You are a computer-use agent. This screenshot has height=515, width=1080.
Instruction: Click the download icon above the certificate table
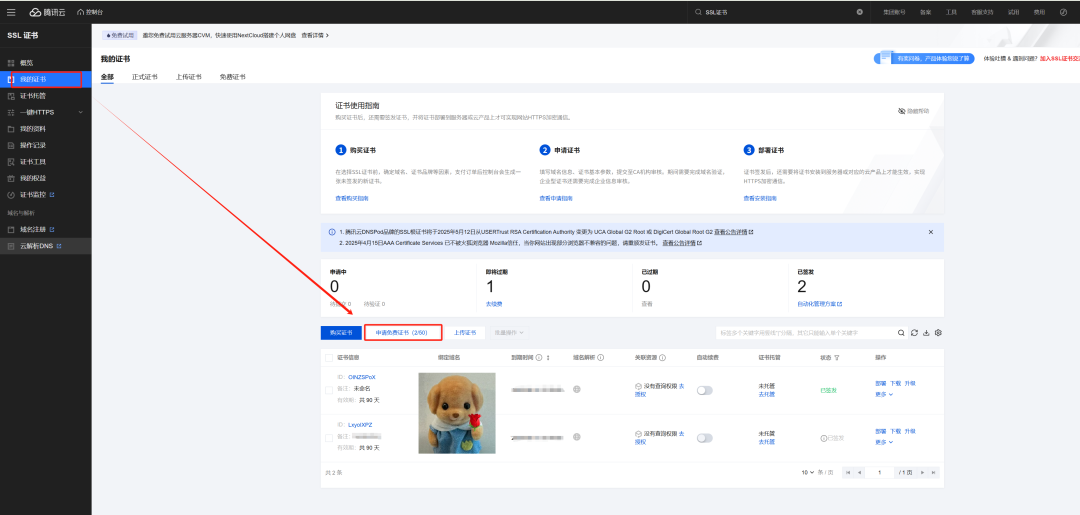point(926,332)
